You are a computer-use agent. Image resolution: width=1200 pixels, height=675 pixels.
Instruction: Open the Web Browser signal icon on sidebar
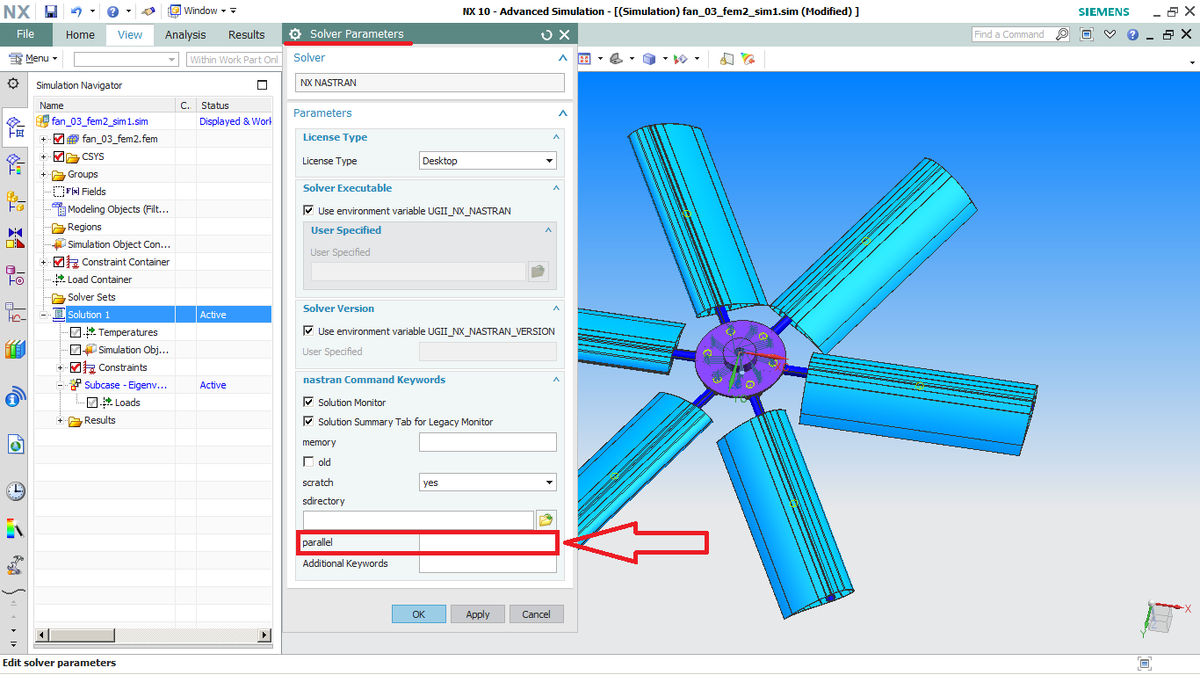pos(15,398)
